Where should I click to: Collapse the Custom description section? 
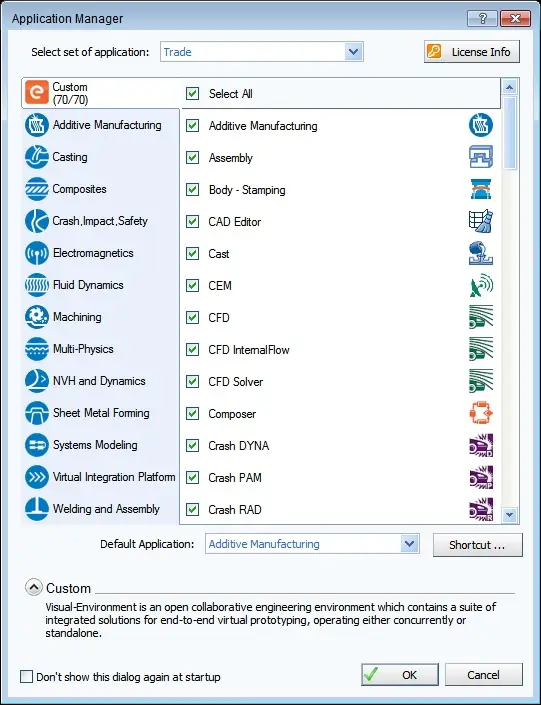[34, 587]
